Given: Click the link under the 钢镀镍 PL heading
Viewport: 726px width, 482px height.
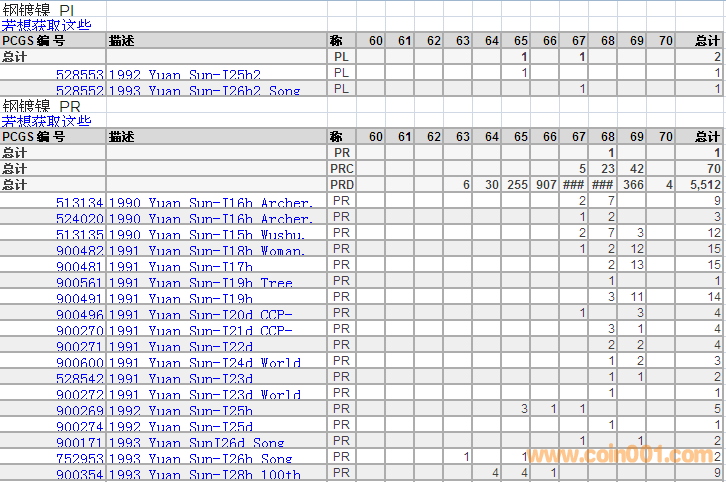Looking at the screenshot, I should (x=46, y=25).
